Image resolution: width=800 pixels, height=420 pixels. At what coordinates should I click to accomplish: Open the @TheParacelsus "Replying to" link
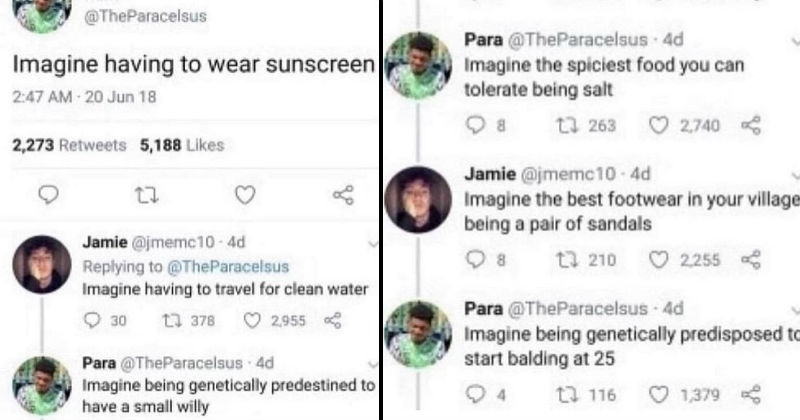(x=228, y=266)
